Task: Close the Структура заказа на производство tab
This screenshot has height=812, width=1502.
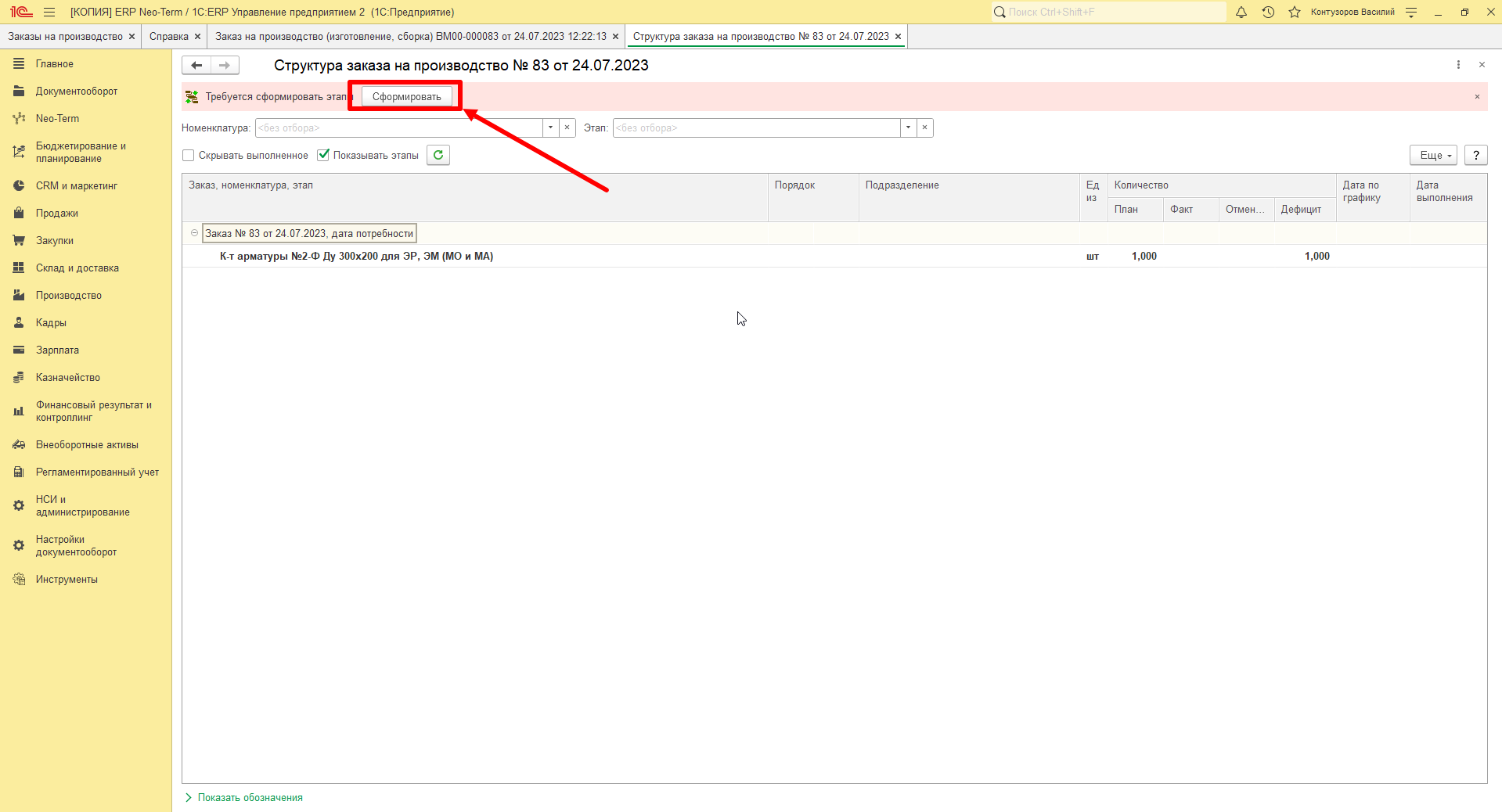Action: (898, 36)
